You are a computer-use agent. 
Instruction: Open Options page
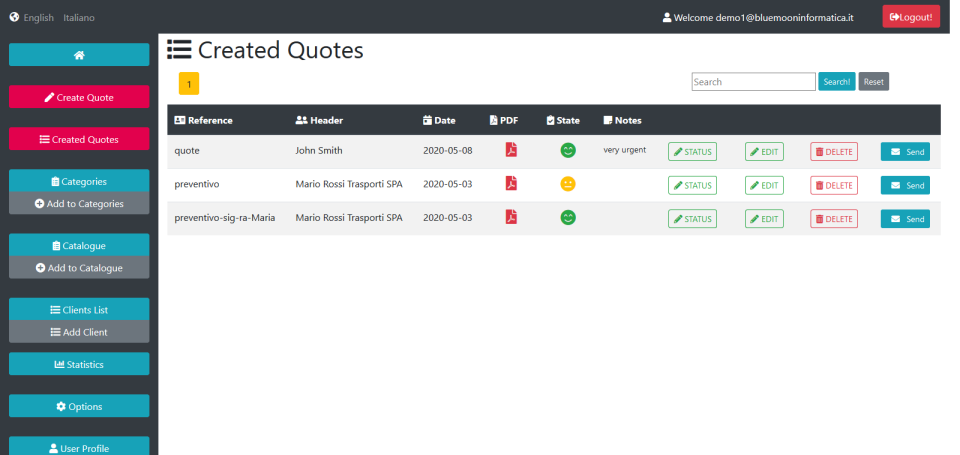coord(79,406)
